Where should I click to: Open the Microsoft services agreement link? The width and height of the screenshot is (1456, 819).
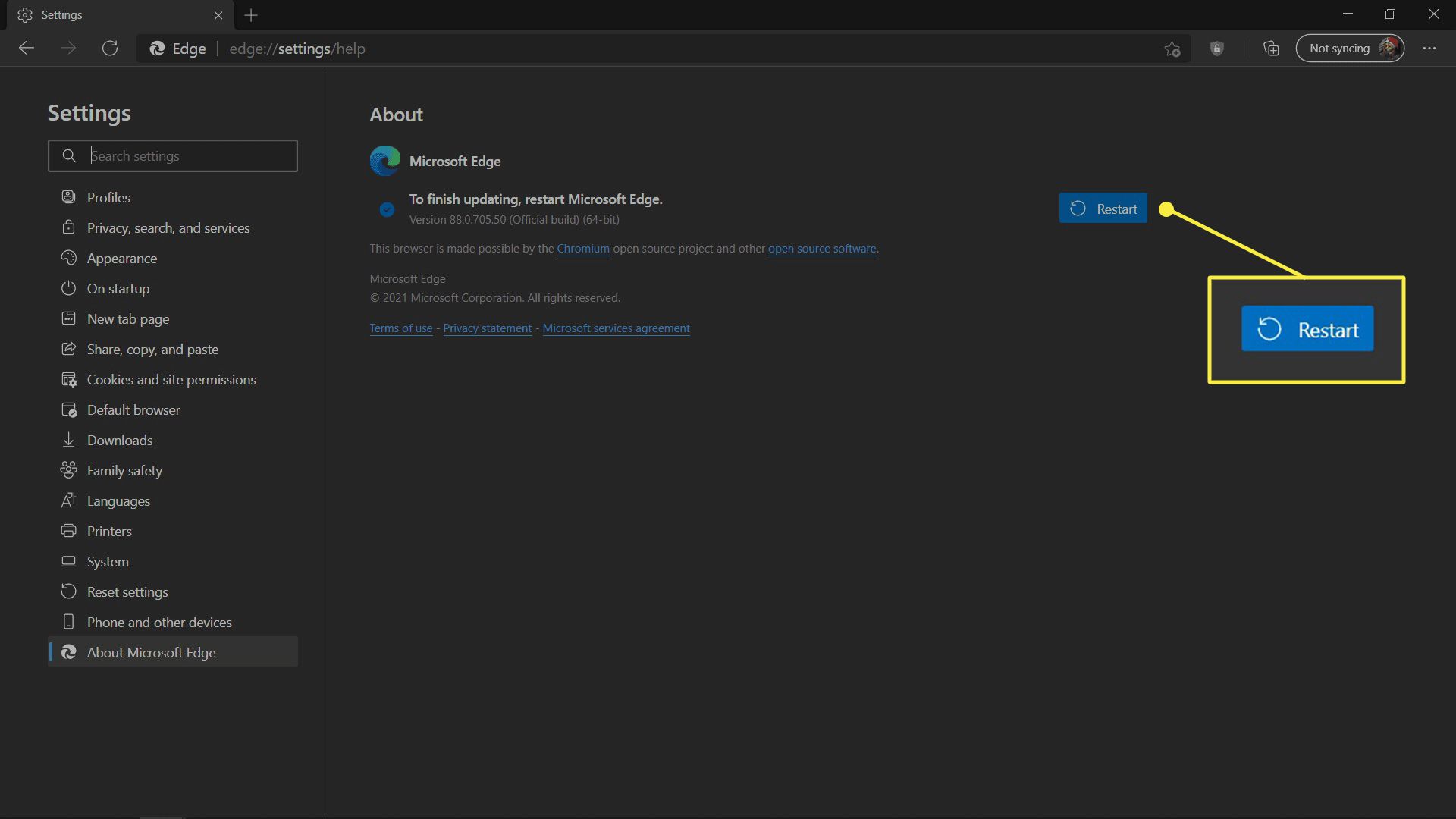pos(616,328)
